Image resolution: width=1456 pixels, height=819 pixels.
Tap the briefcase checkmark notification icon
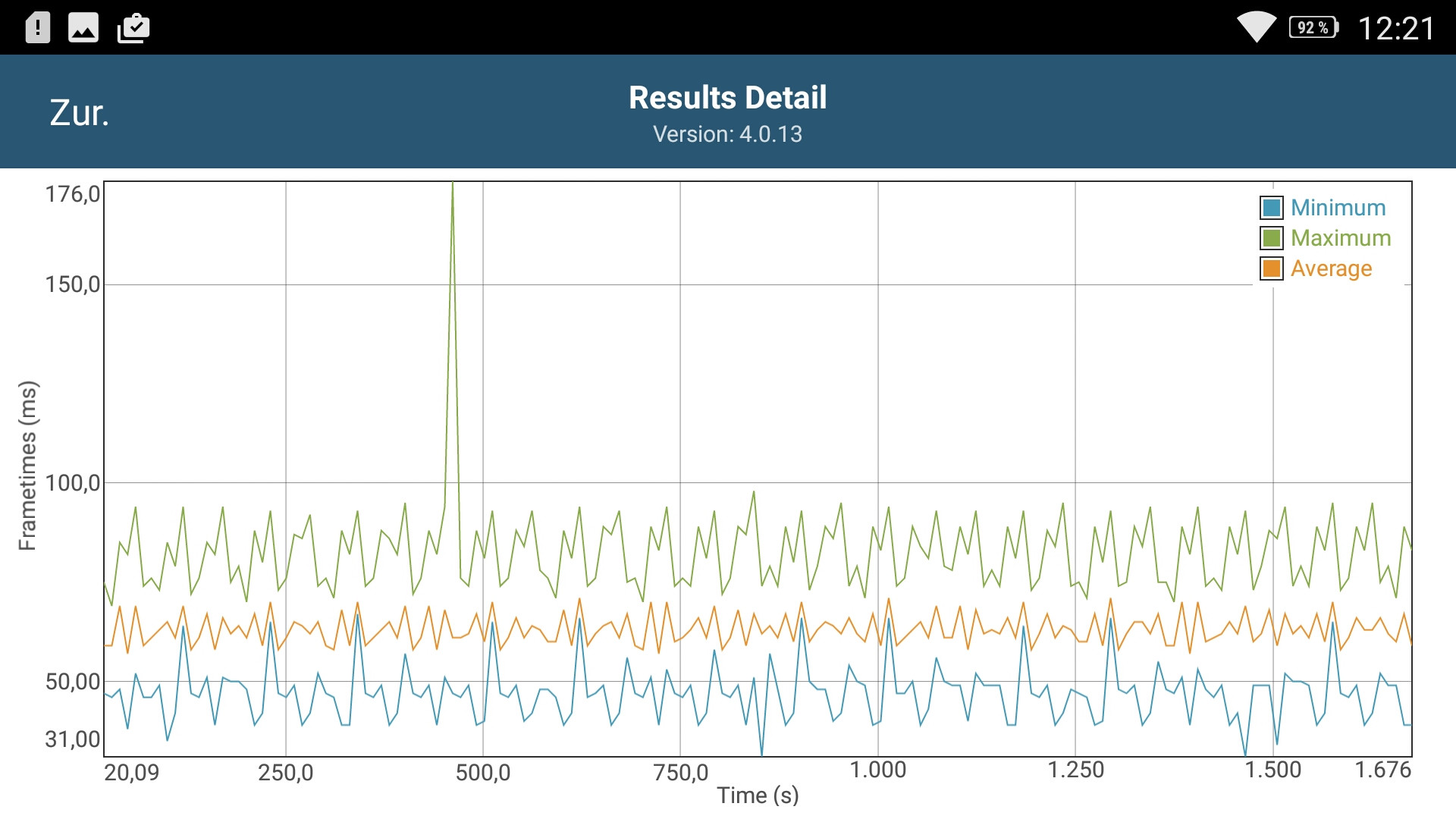133,28
